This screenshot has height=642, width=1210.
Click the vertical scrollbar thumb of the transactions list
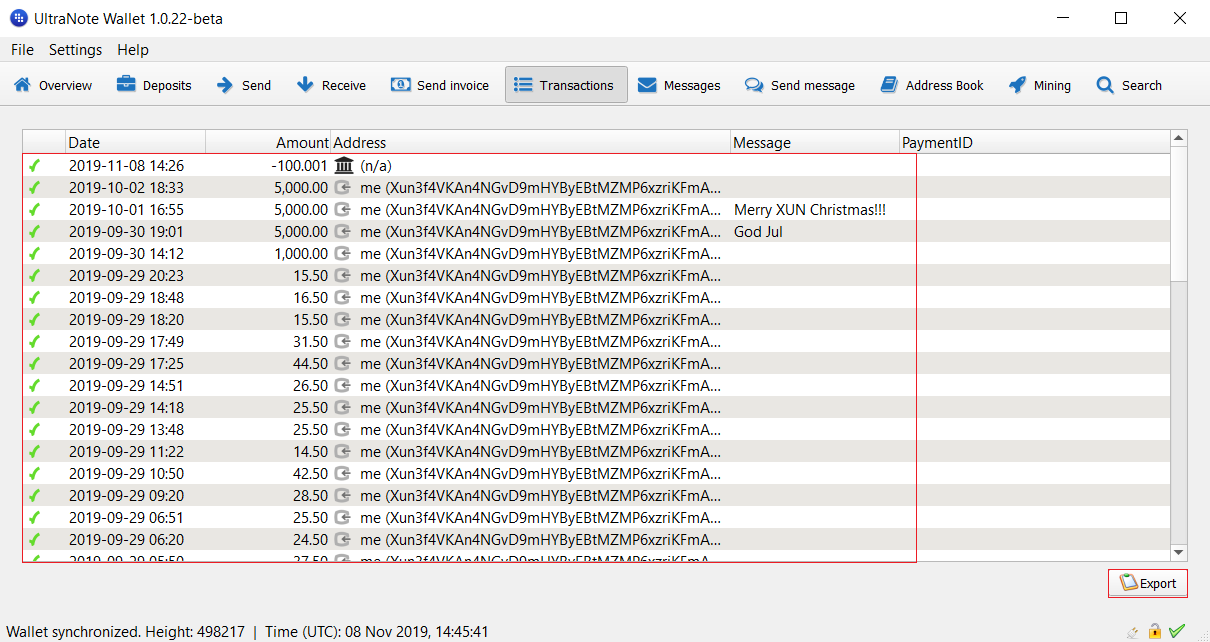click(x=1178, y=214)
